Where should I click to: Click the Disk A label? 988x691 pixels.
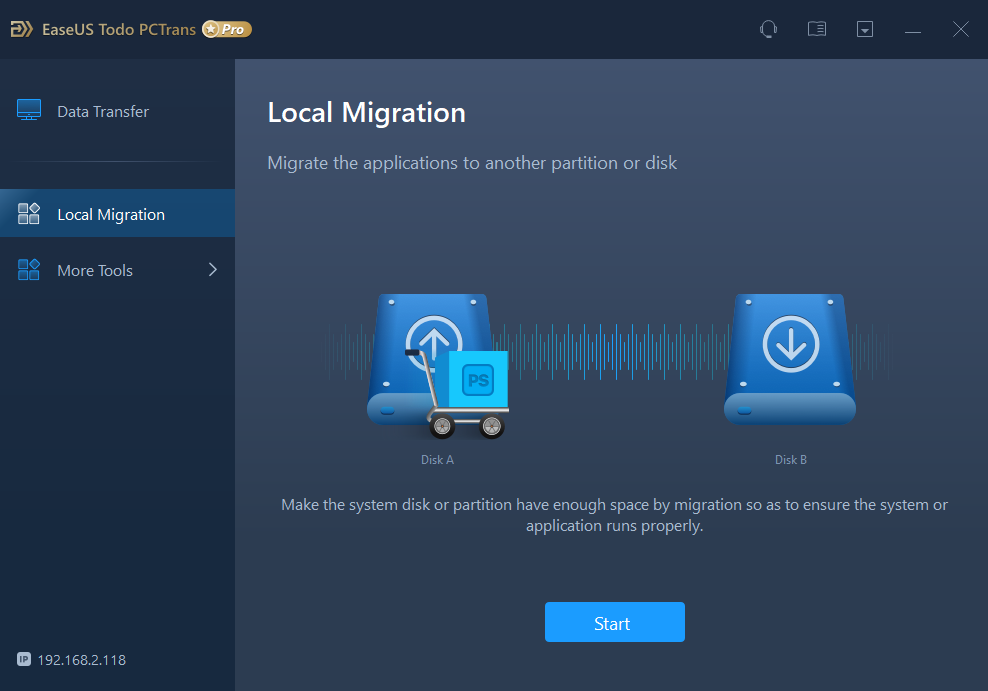437,460
